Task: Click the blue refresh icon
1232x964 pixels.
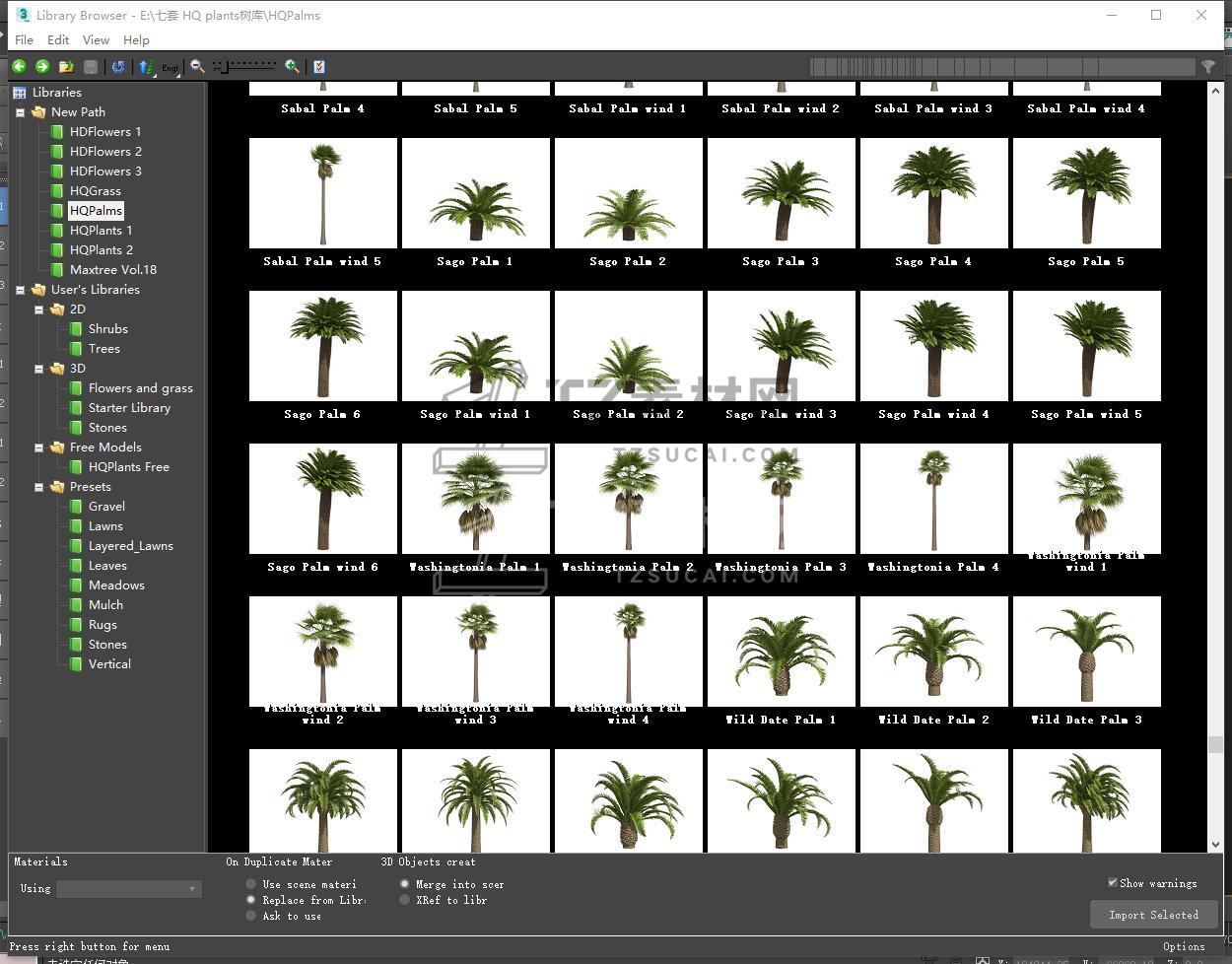Action: [x=118, y=66]
